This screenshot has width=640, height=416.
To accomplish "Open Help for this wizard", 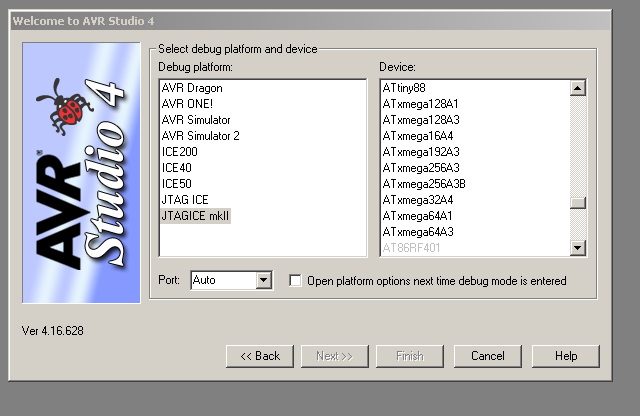I will 566,356.
